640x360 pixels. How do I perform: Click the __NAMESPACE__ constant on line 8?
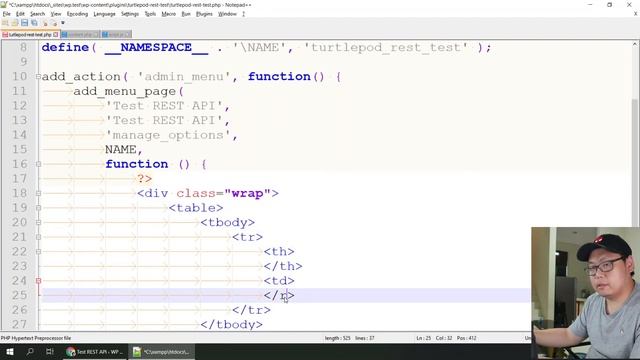pos(156,47)
